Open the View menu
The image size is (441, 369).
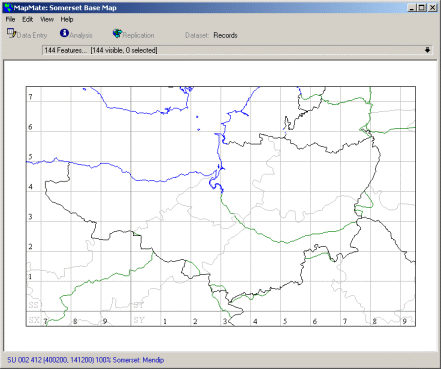coord(47,19)
